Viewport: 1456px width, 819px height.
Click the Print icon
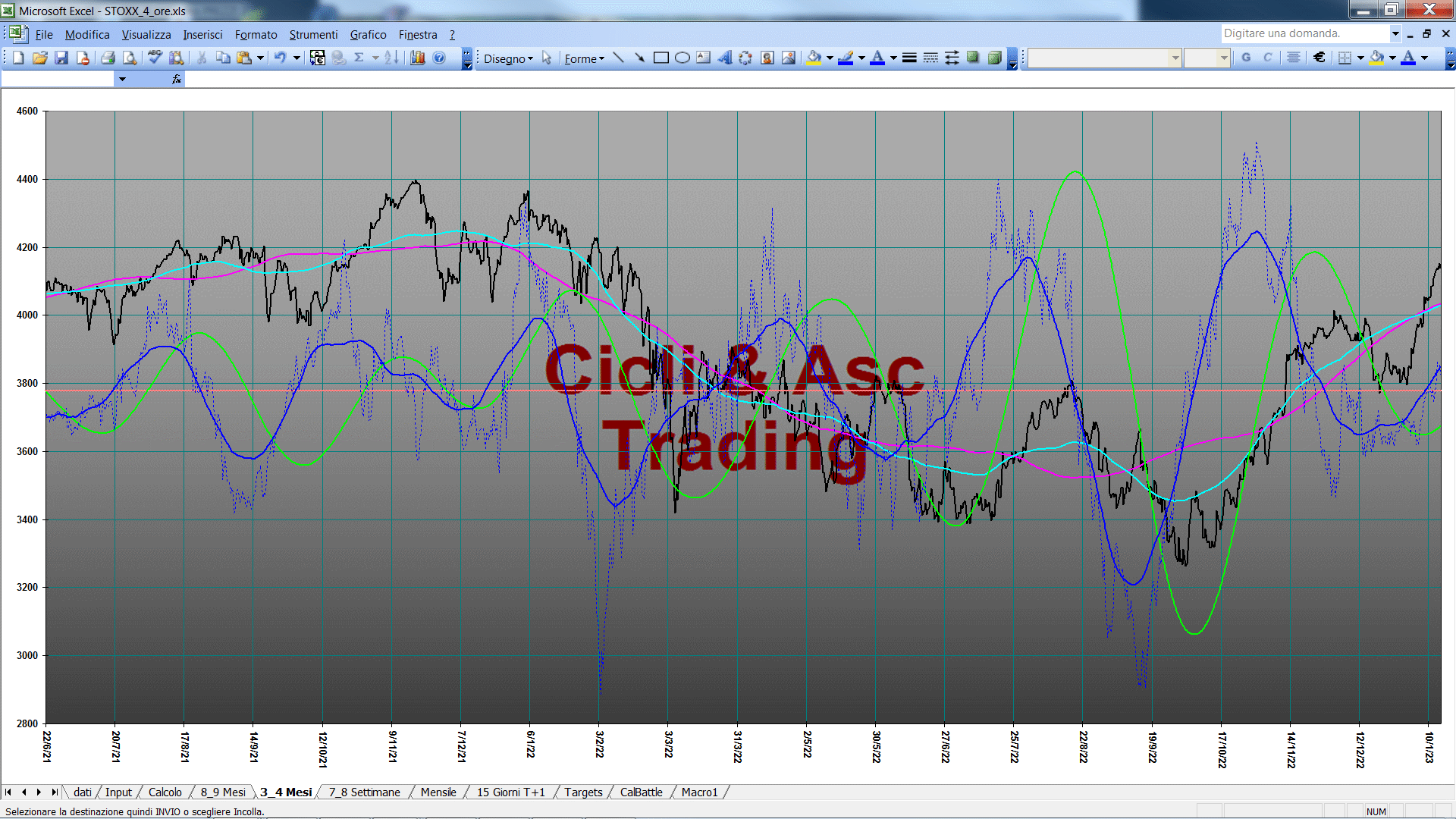(108, 58)
